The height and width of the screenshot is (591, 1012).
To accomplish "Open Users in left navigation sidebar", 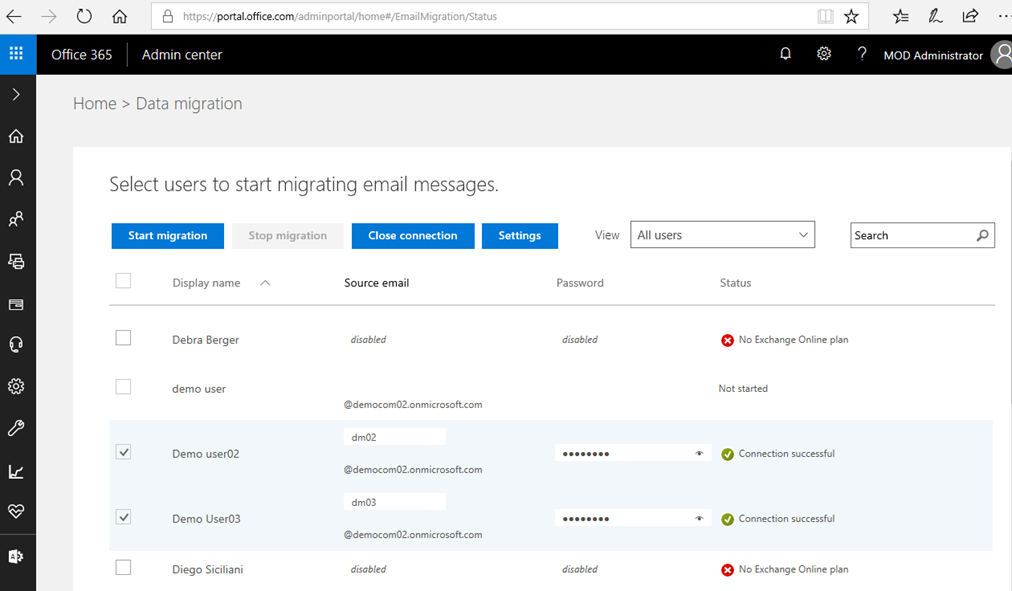I will click(x=16, y=177).
